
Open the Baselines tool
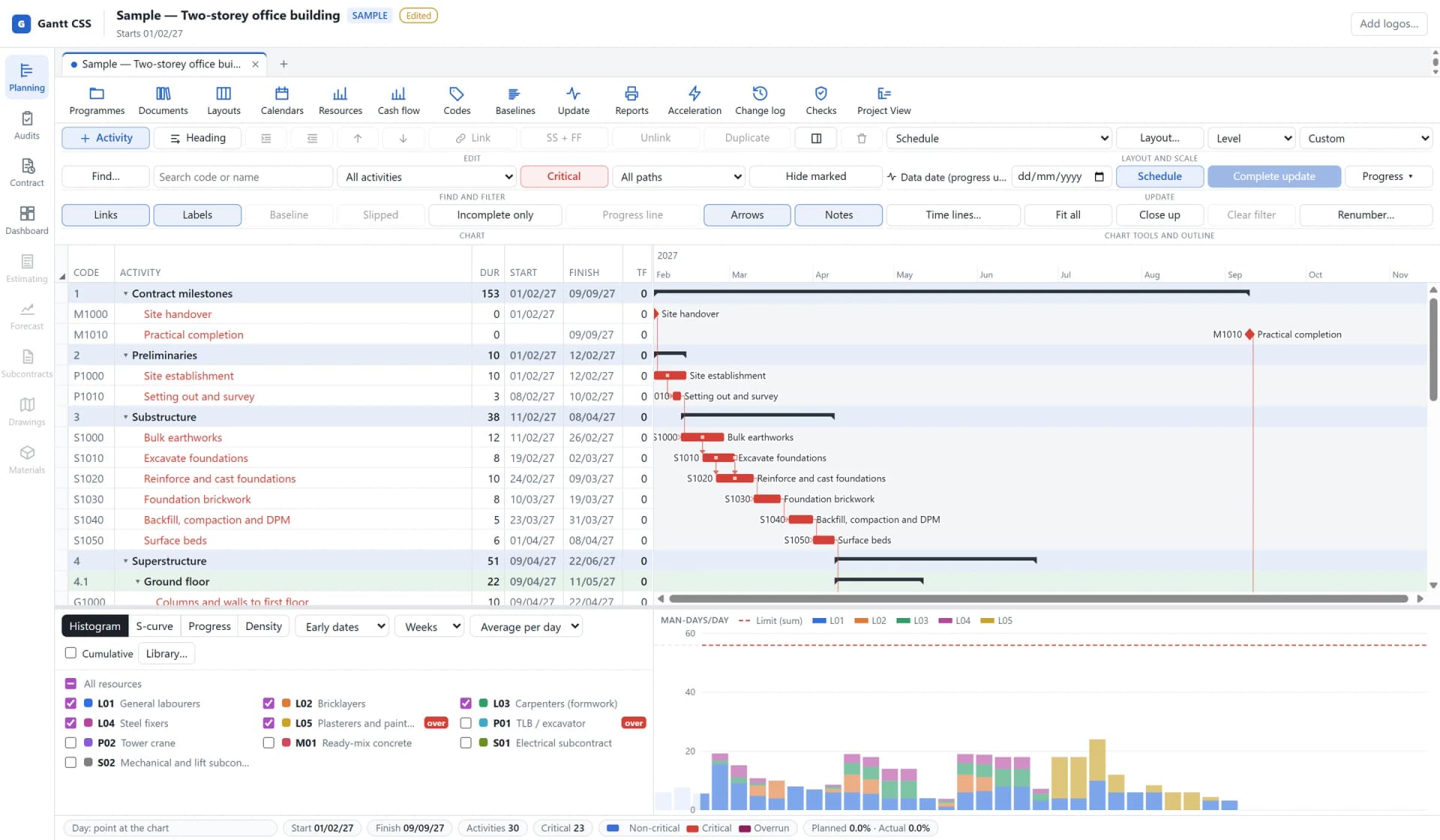[x=514, y=100]
